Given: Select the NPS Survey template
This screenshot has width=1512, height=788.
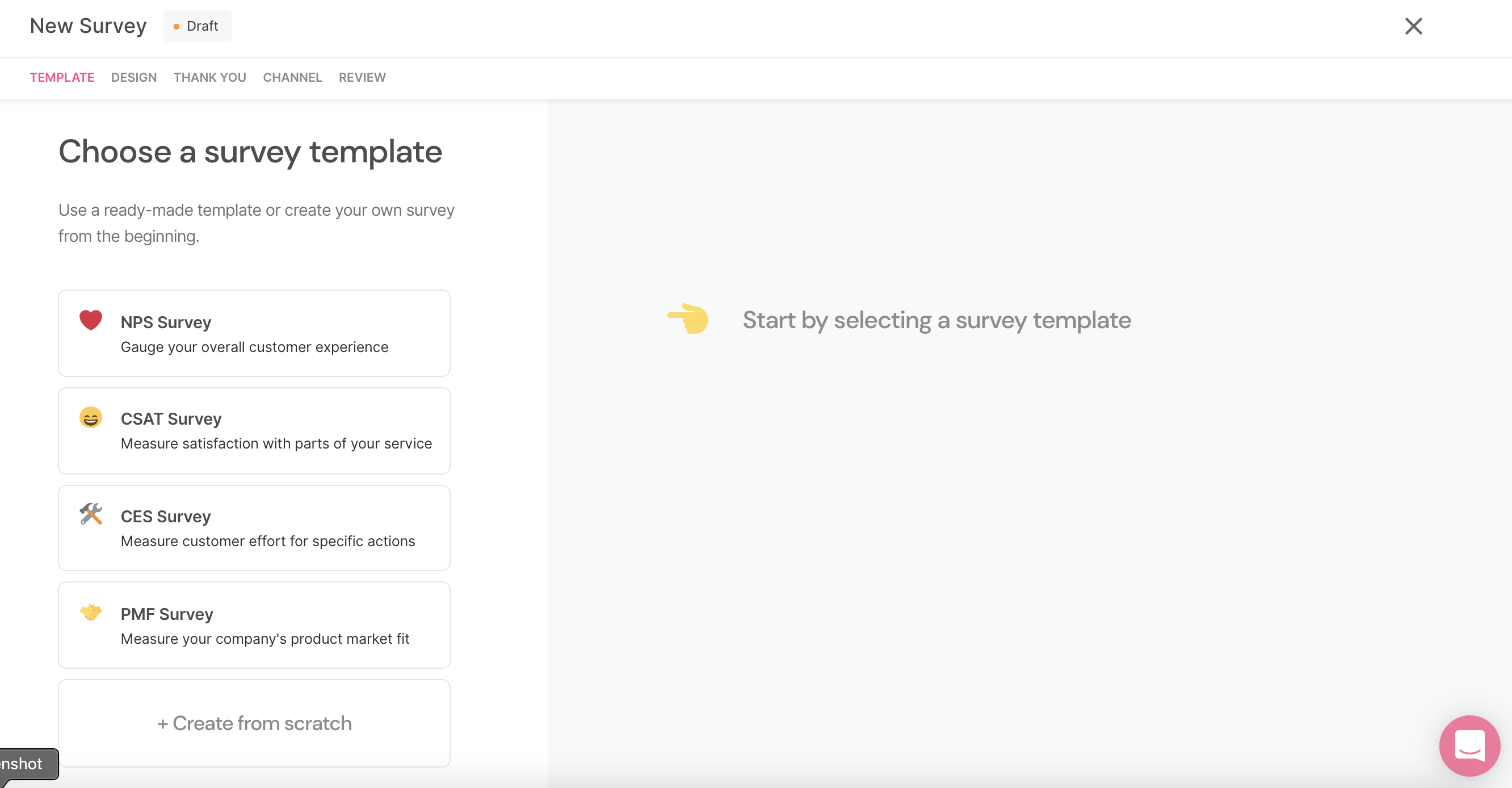Looking at the screenshot, I should 254,333.
